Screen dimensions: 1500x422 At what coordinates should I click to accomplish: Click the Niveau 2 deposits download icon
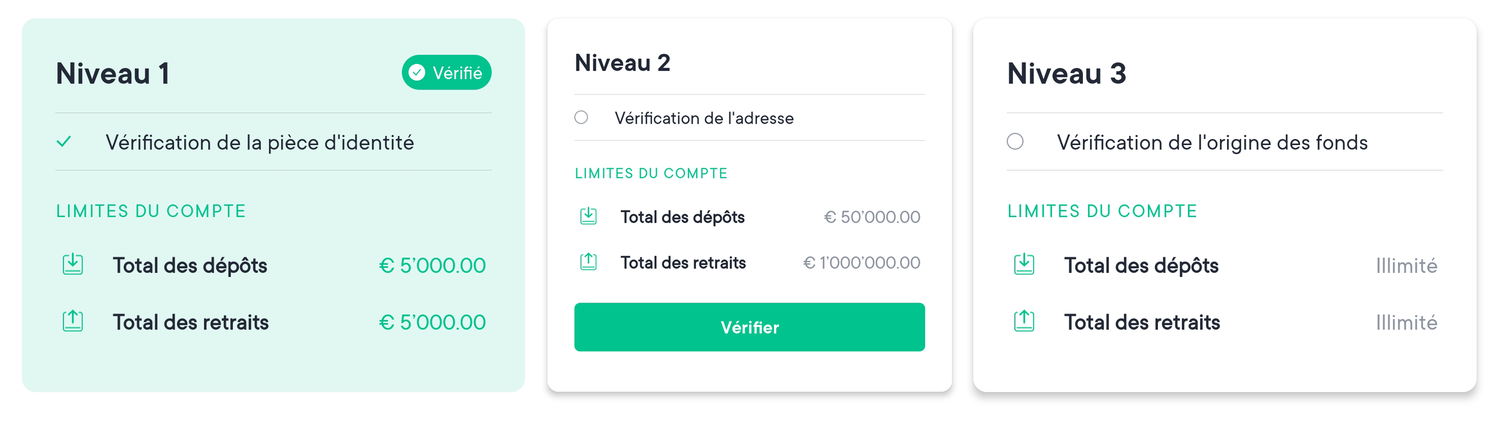[x=589, y=216]
